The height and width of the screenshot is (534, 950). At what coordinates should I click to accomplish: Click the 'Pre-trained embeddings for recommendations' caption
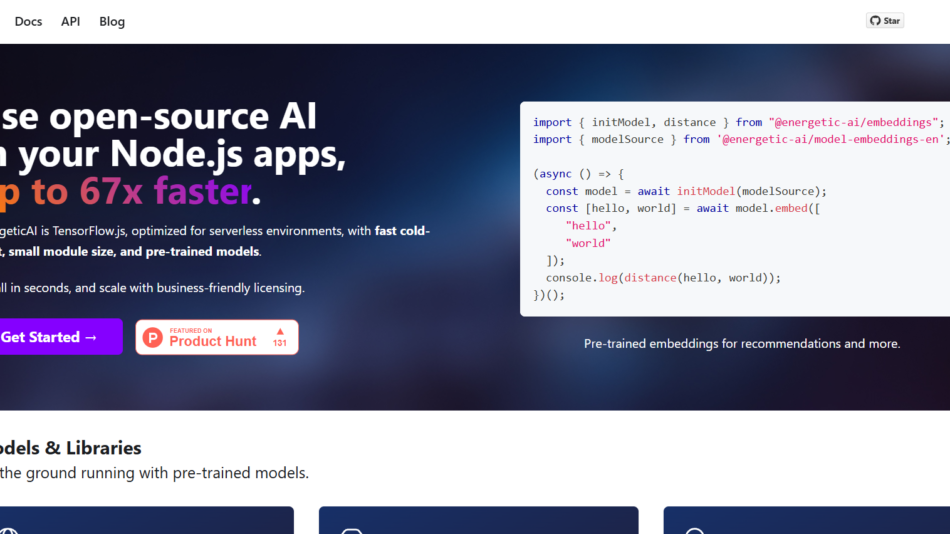[x=741, y=344]
